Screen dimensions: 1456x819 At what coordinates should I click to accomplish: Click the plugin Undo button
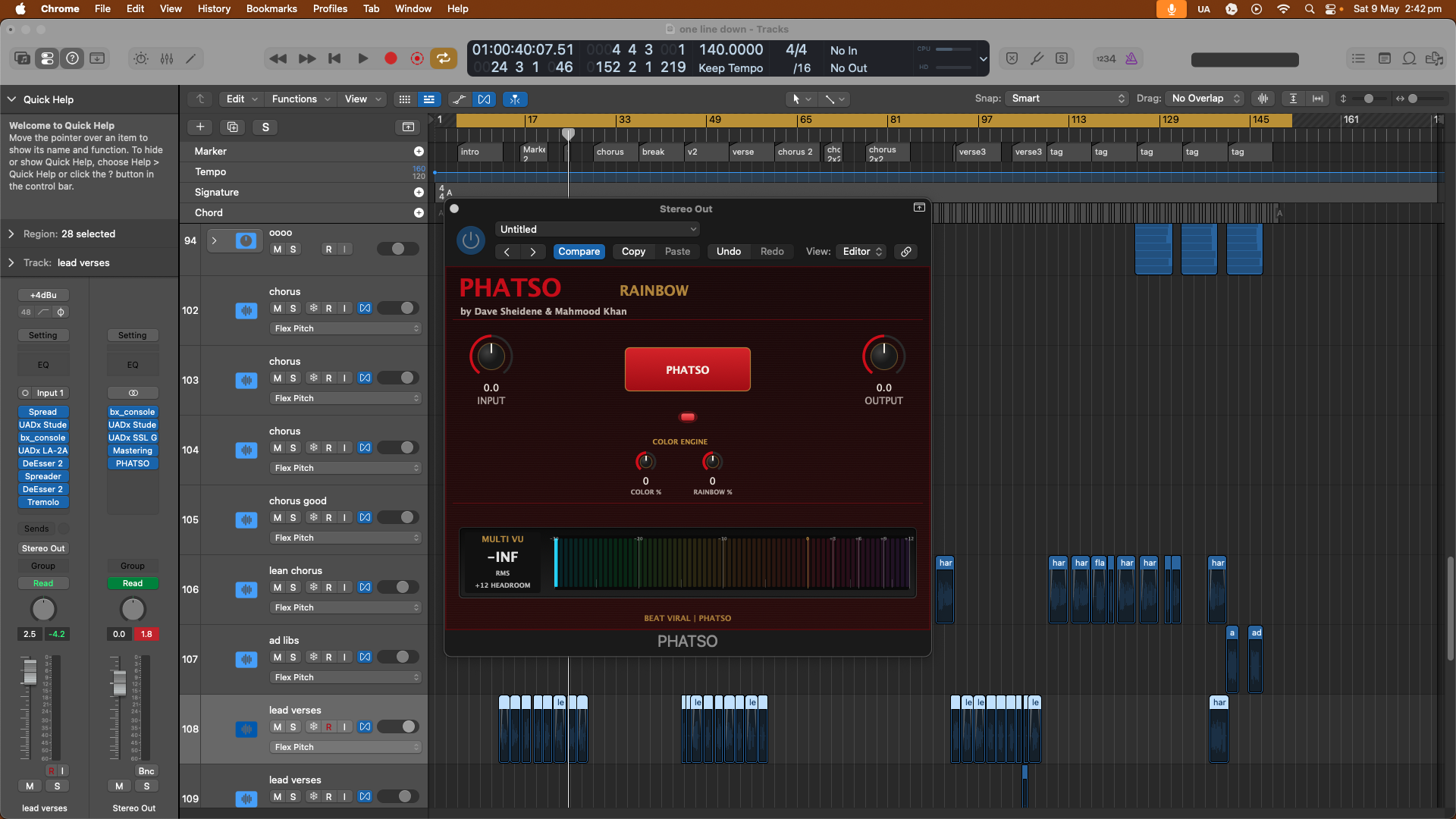click(x=729, y=252)
